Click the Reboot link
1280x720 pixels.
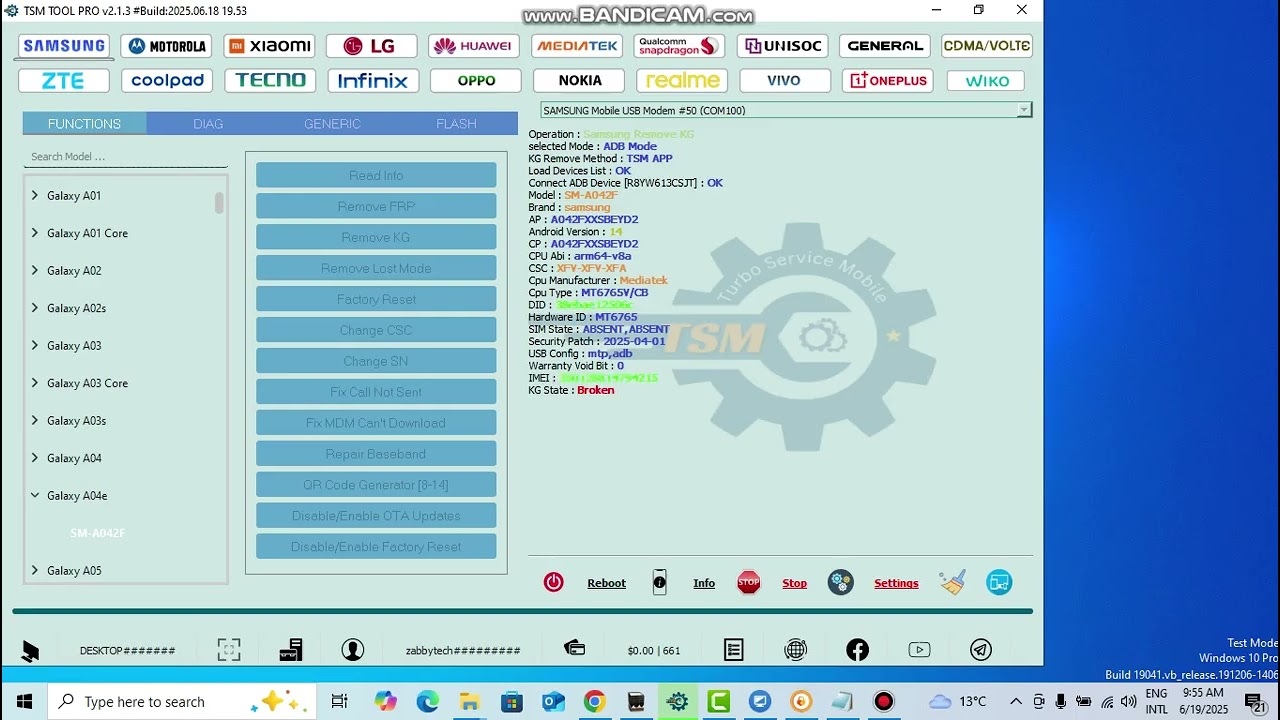pos(606,583)
